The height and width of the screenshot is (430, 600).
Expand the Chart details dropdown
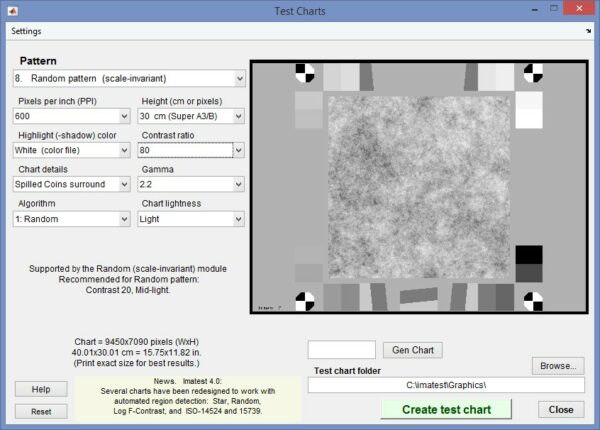[124, 184]
